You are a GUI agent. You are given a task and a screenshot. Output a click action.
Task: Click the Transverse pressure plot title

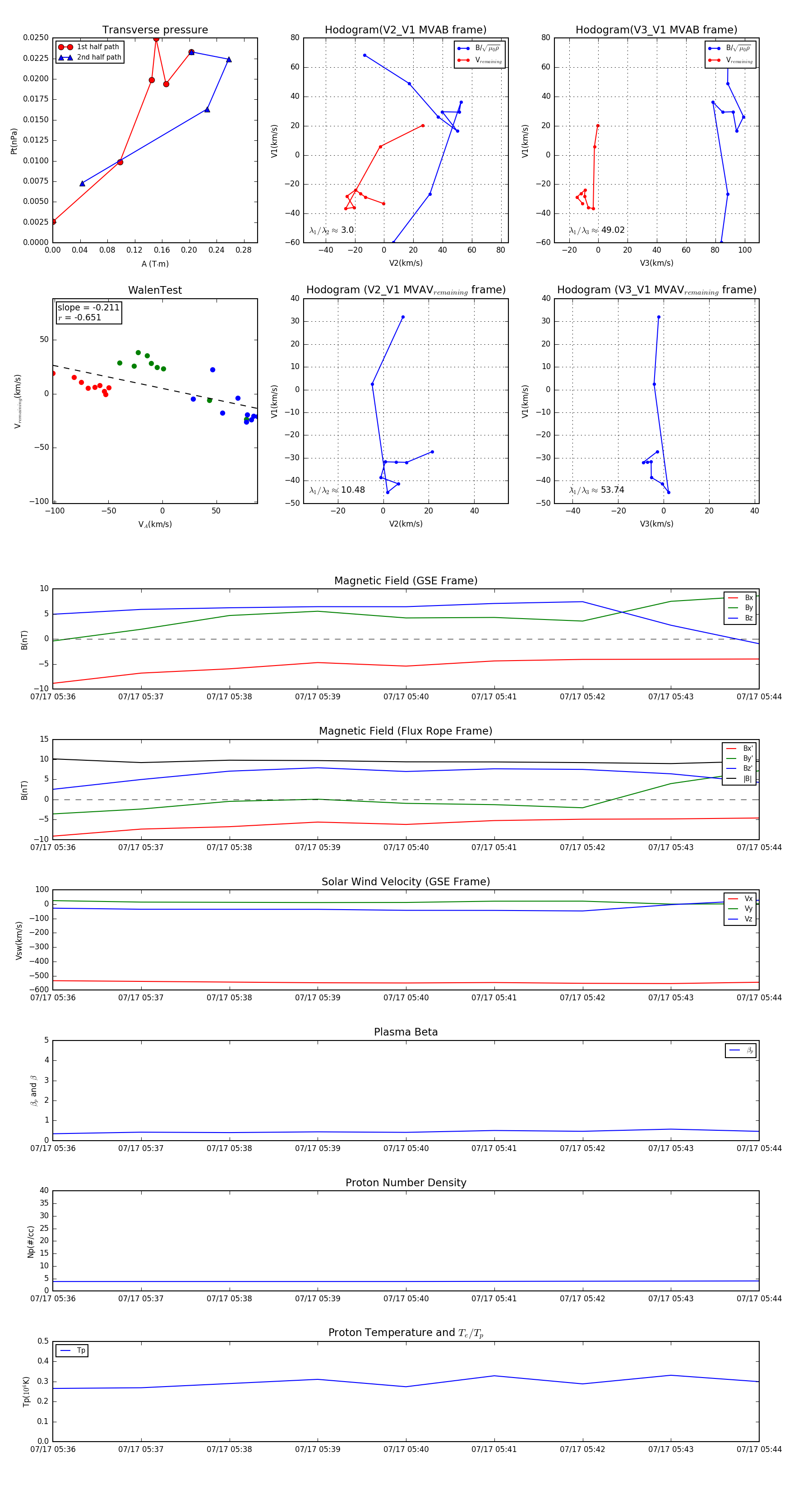tap(155, 30)
